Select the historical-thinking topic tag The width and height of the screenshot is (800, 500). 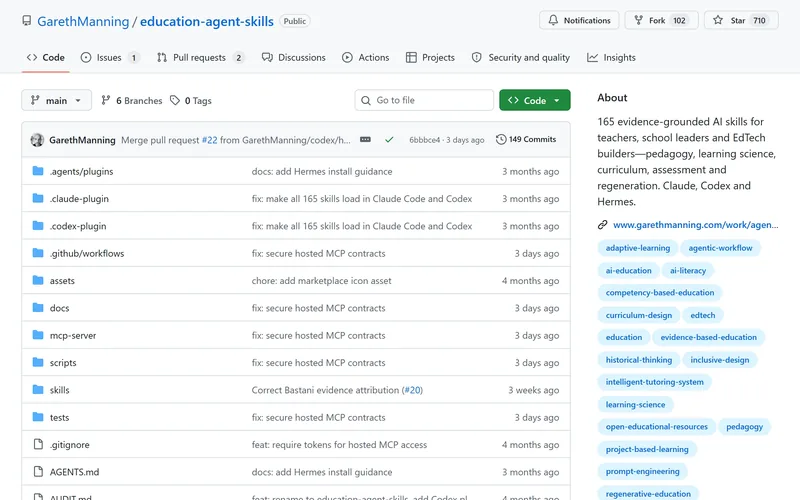[x=639, y=360]
